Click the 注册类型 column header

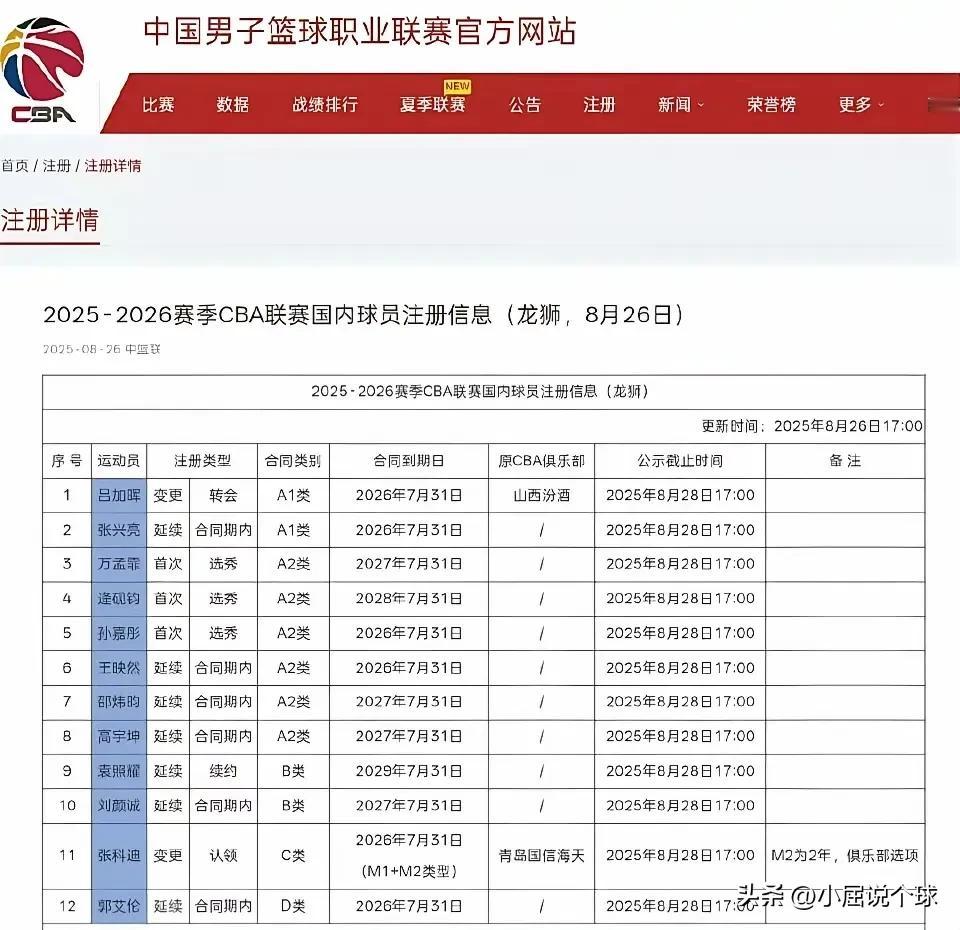[202, 461]
